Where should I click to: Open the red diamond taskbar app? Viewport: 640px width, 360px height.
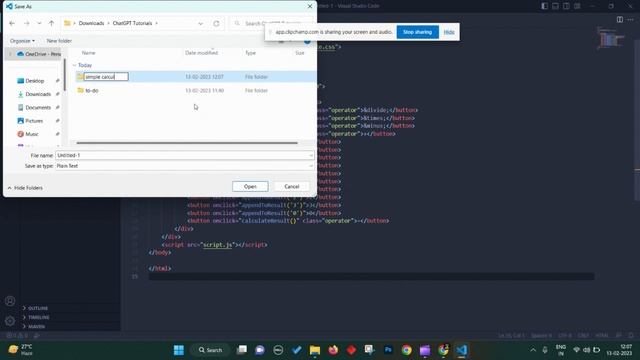pyautogui.click(x=351, y=350)
